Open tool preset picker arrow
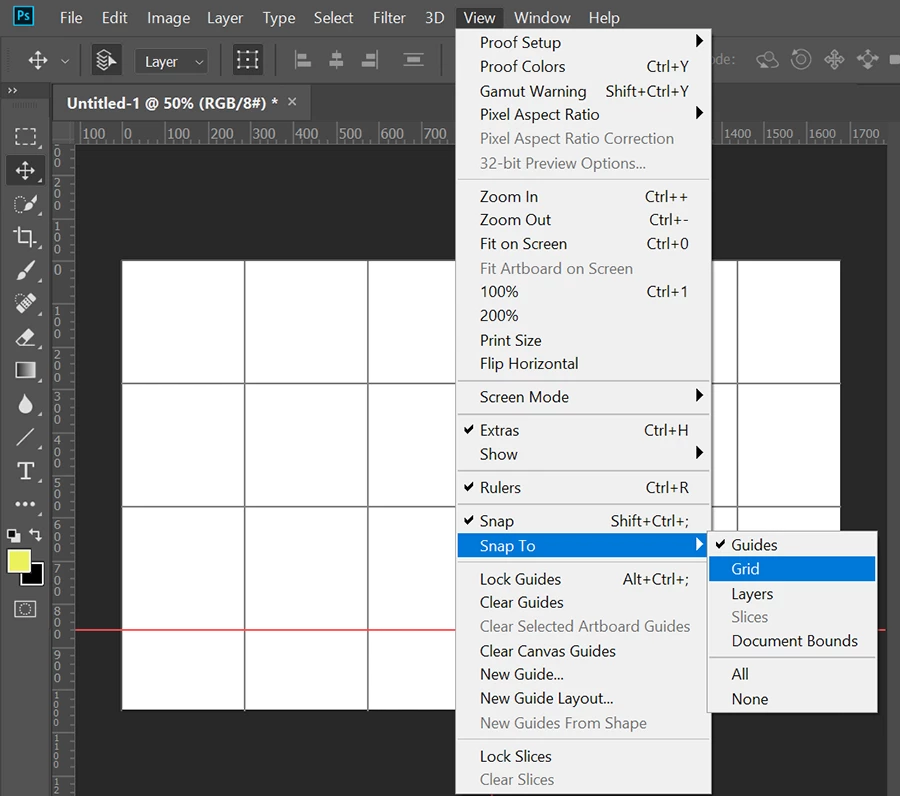900x796 pixels. point(65,61)
